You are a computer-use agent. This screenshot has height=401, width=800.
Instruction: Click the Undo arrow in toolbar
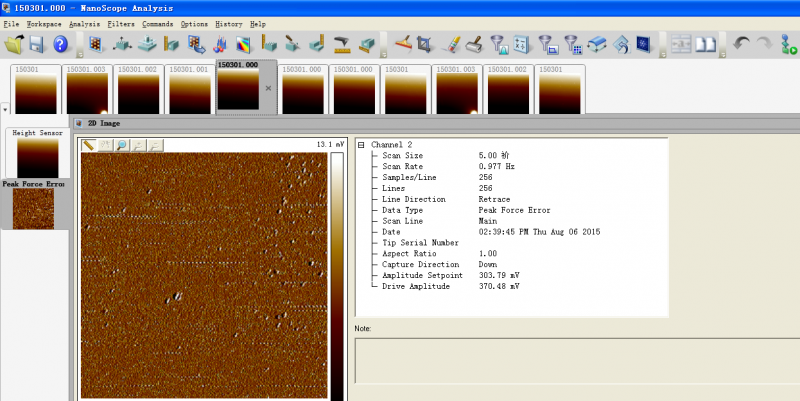pos(740,44)
